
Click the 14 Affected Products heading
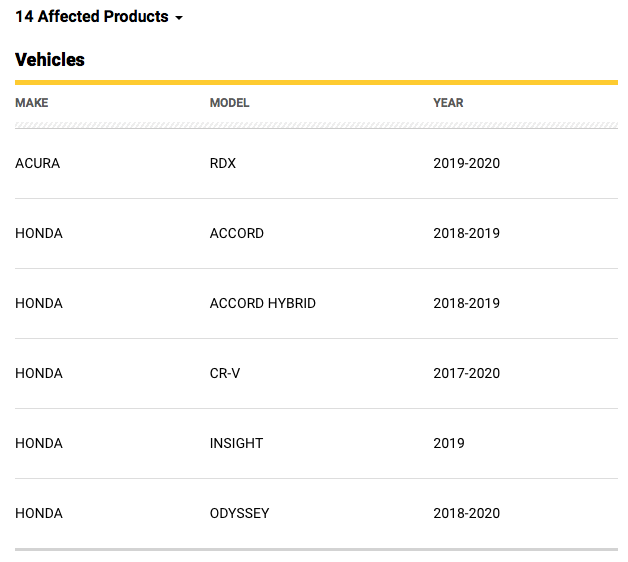[91, 17]
